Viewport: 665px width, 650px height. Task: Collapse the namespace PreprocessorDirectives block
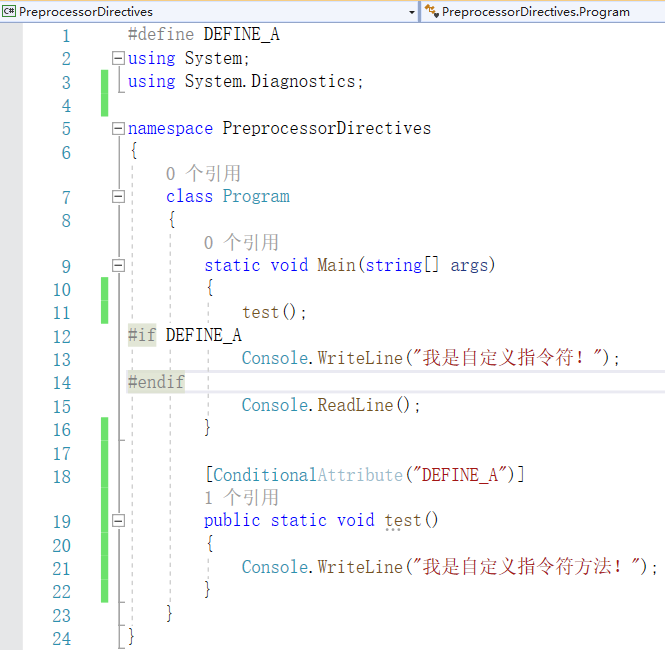pos(118,129)
